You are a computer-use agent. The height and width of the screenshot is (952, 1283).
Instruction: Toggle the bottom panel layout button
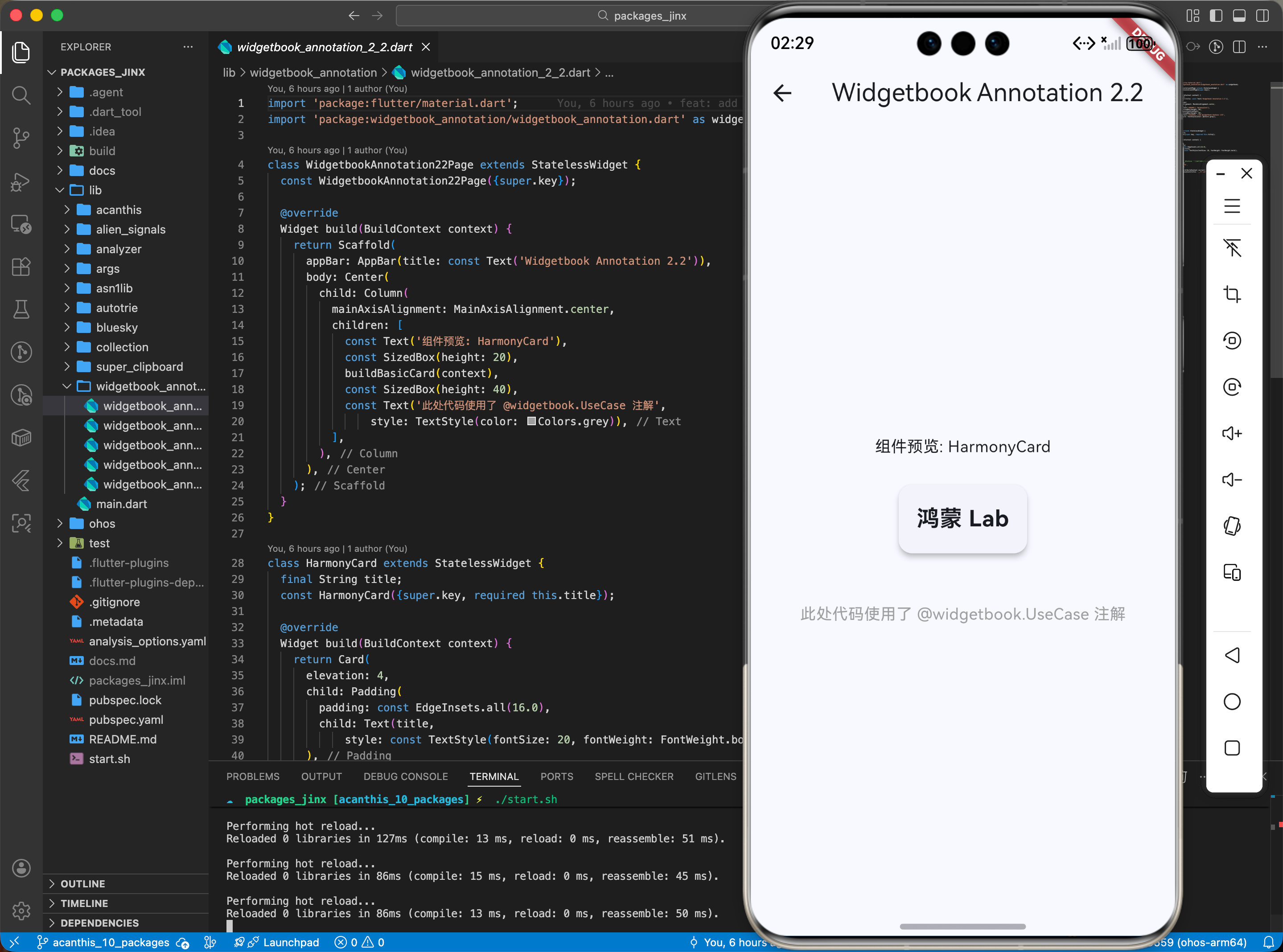(x=1239, y=16)
